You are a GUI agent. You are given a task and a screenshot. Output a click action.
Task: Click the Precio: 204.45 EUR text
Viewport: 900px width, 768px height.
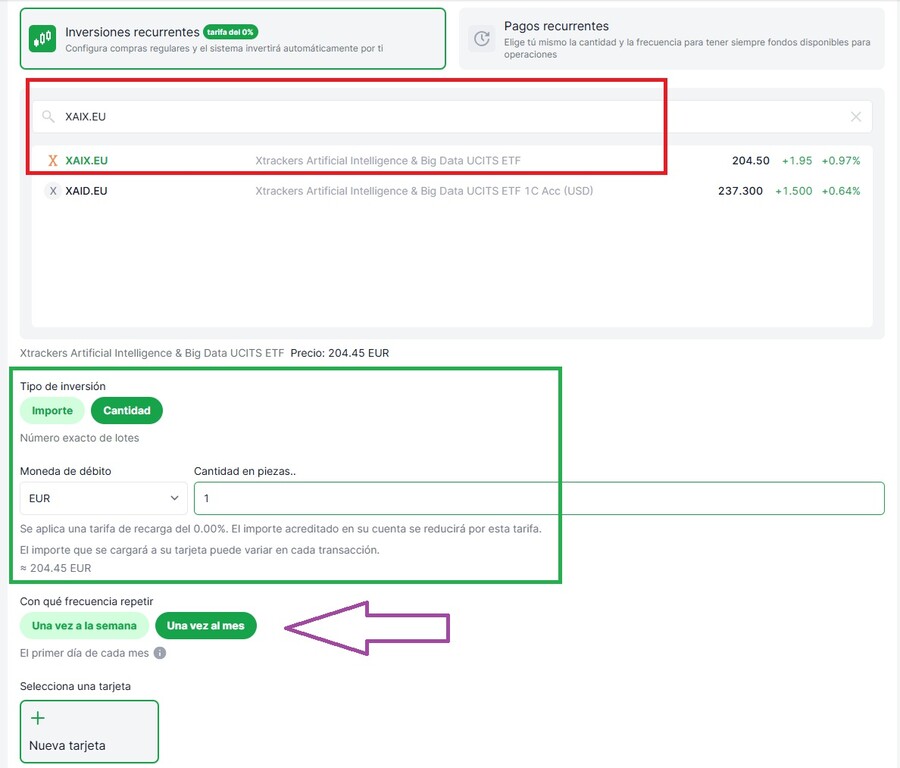point(340,353)
